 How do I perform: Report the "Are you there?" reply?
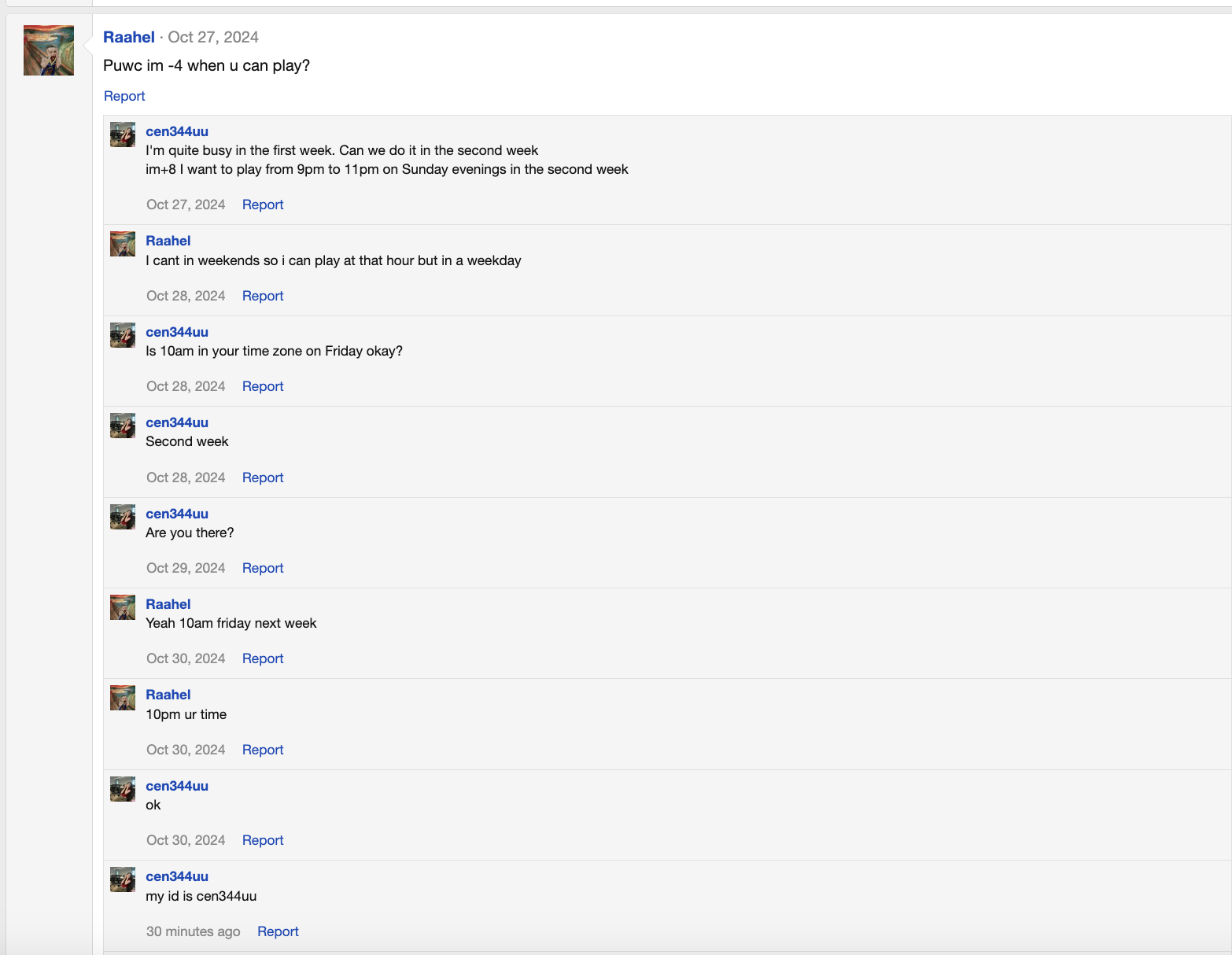[263, 568]
